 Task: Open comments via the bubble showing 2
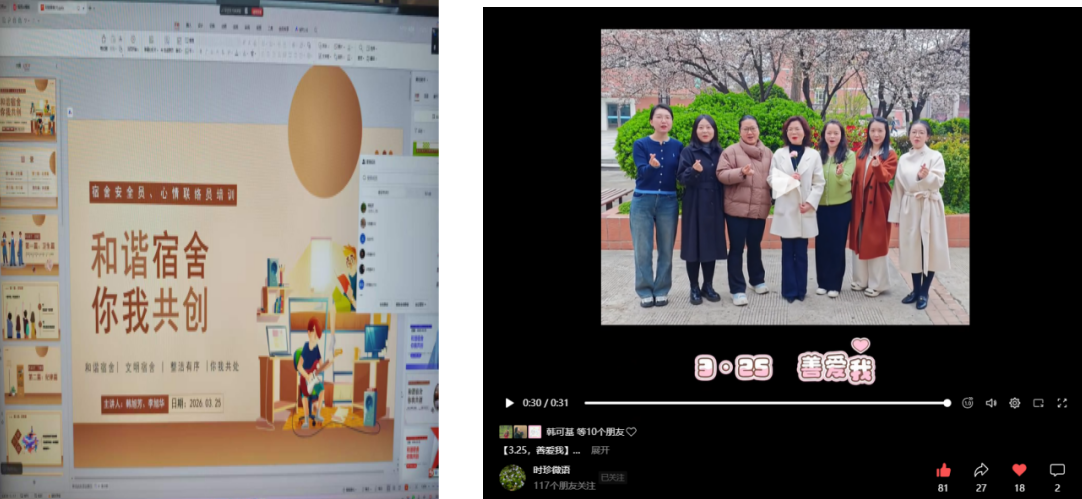click(x=1057, y=471)
